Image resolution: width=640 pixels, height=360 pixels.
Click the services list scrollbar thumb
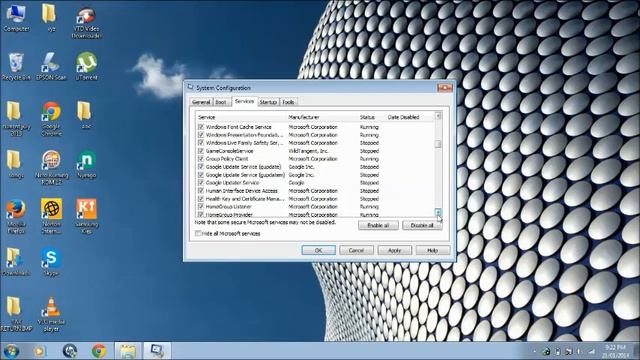pos(438,144)
